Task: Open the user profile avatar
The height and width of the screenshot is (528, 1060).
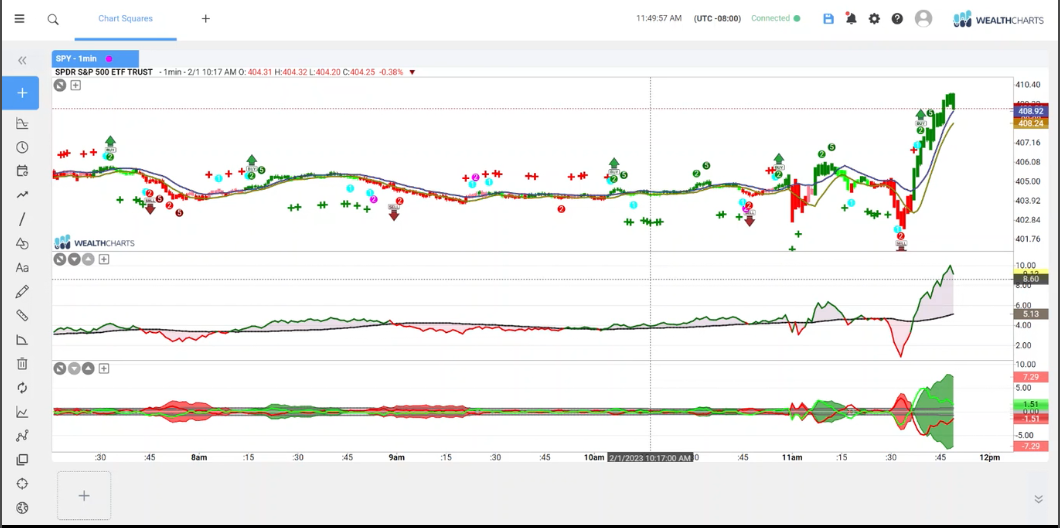Action: (923, 18)
